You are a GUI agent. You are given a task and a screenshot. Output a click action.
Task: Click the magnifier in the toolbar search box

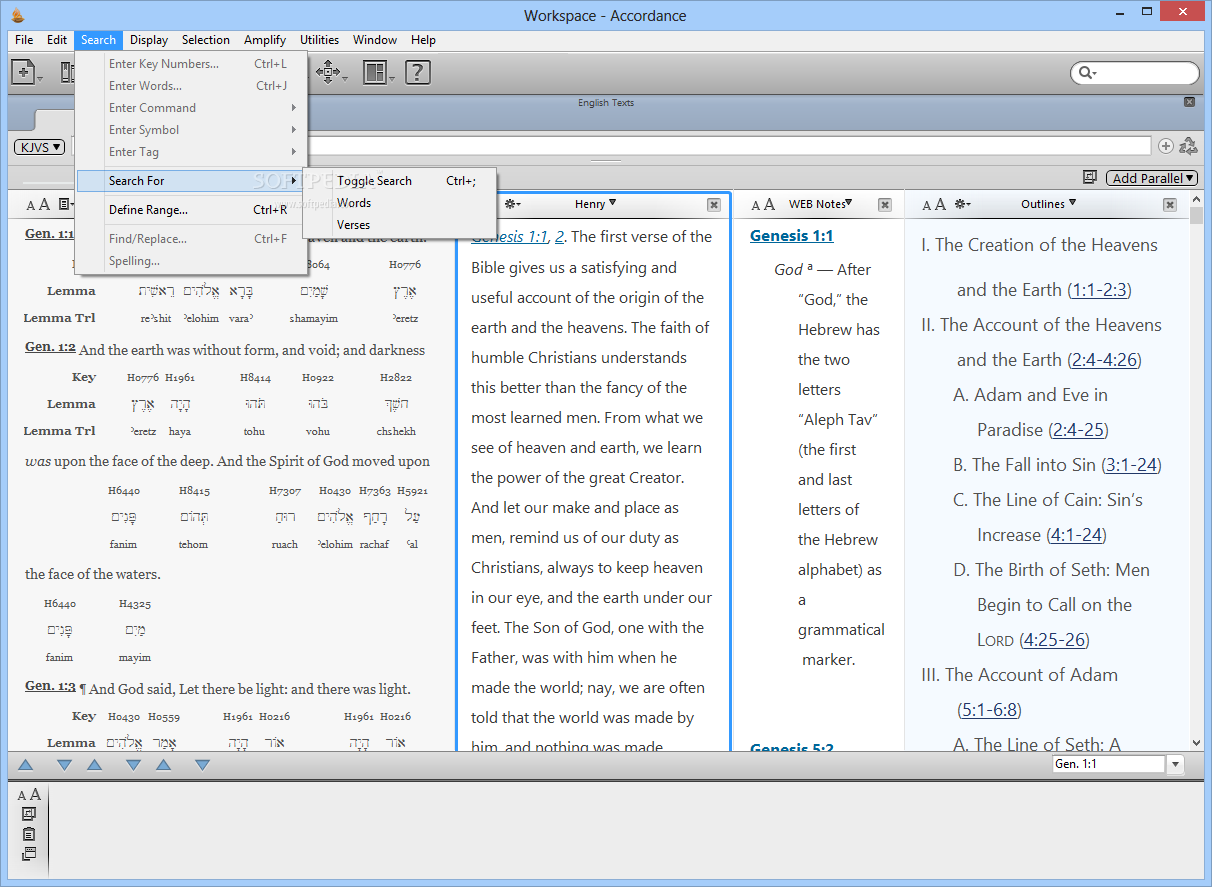[x=1084, y=73]
